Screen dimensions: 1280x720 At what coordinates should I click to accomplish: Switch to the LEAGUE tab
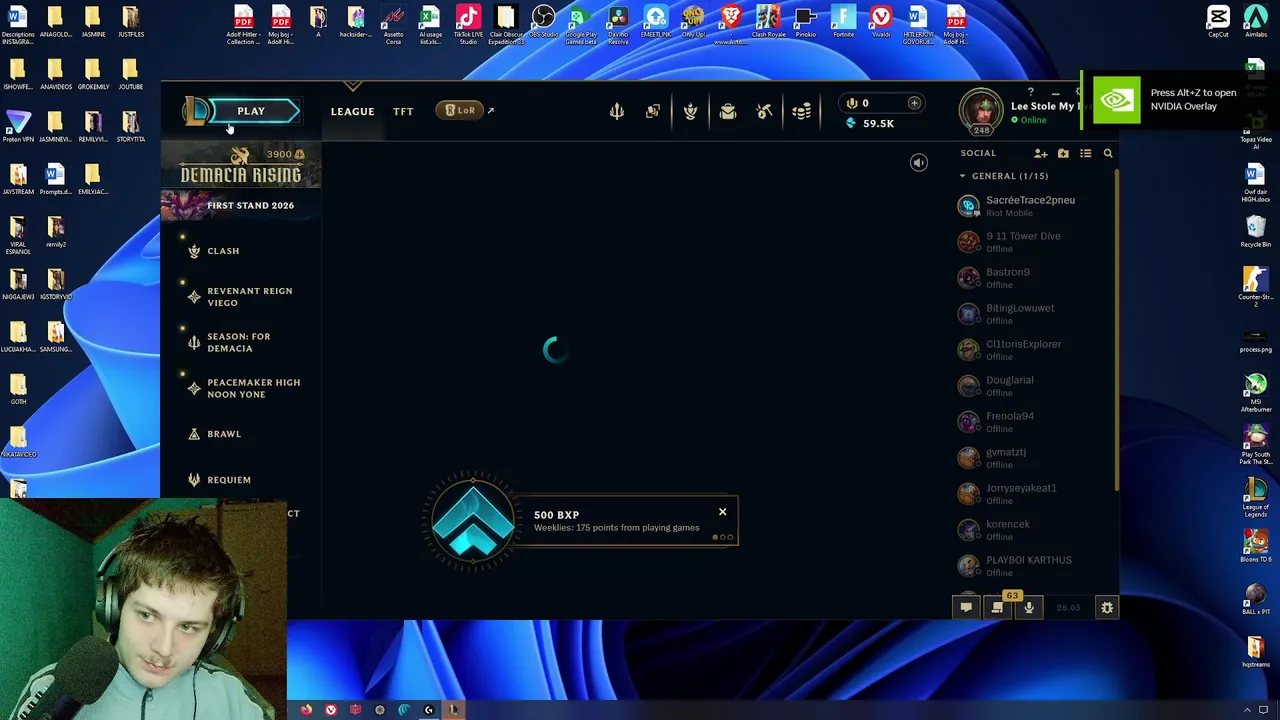click(352, 111)
